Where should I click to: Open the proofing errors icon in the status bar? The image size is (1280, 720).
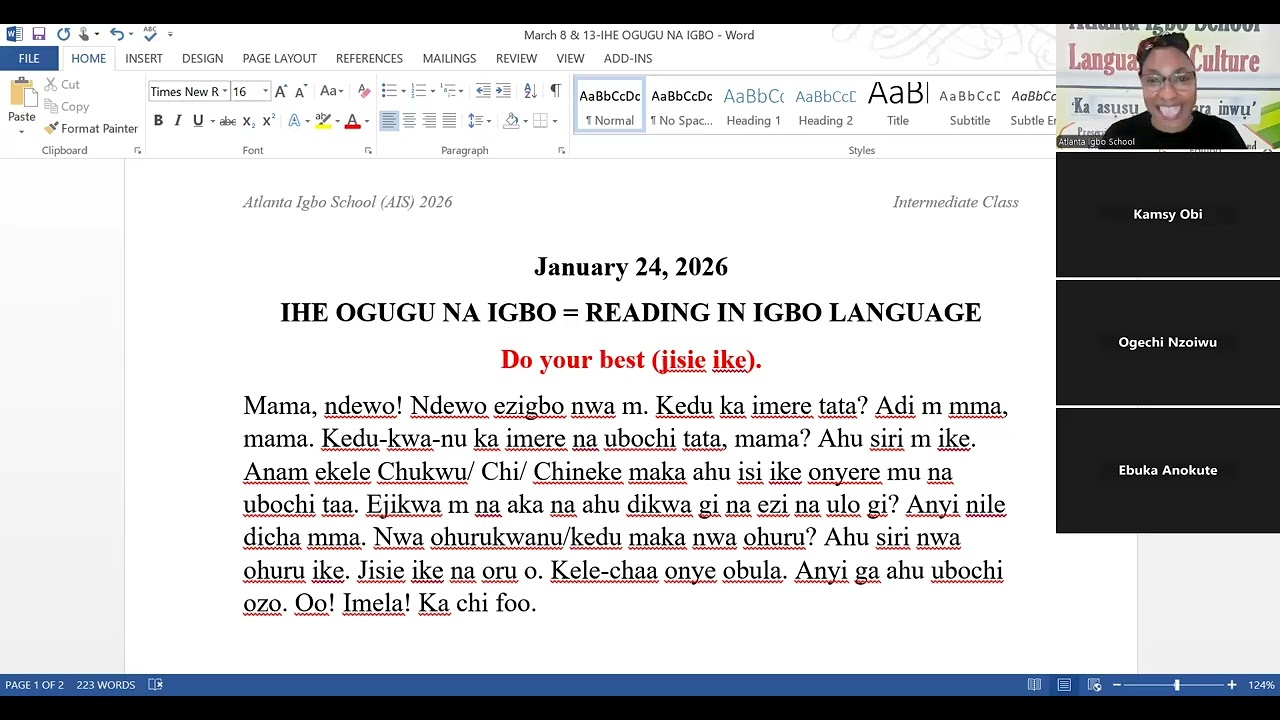pyautogui.click(x=156, y=685)
